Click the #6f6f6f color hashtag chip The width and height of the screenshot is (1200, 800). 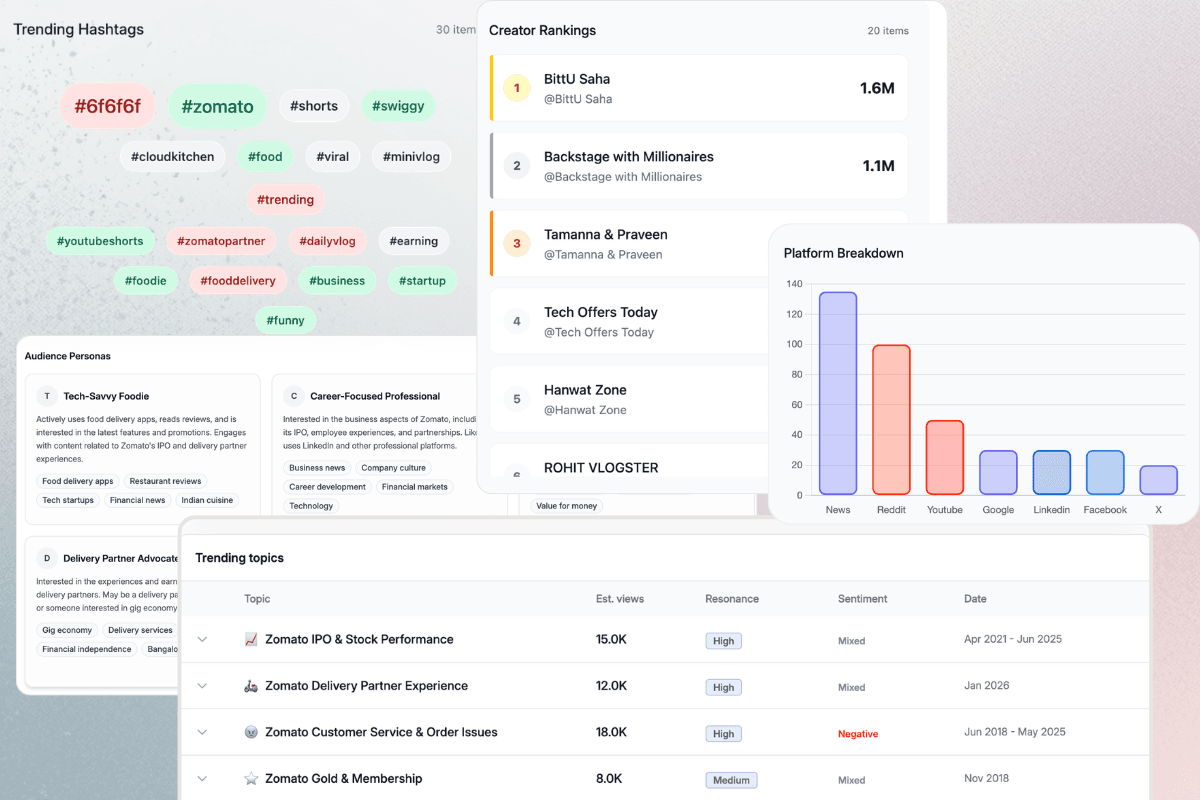[x=107, y=105]
